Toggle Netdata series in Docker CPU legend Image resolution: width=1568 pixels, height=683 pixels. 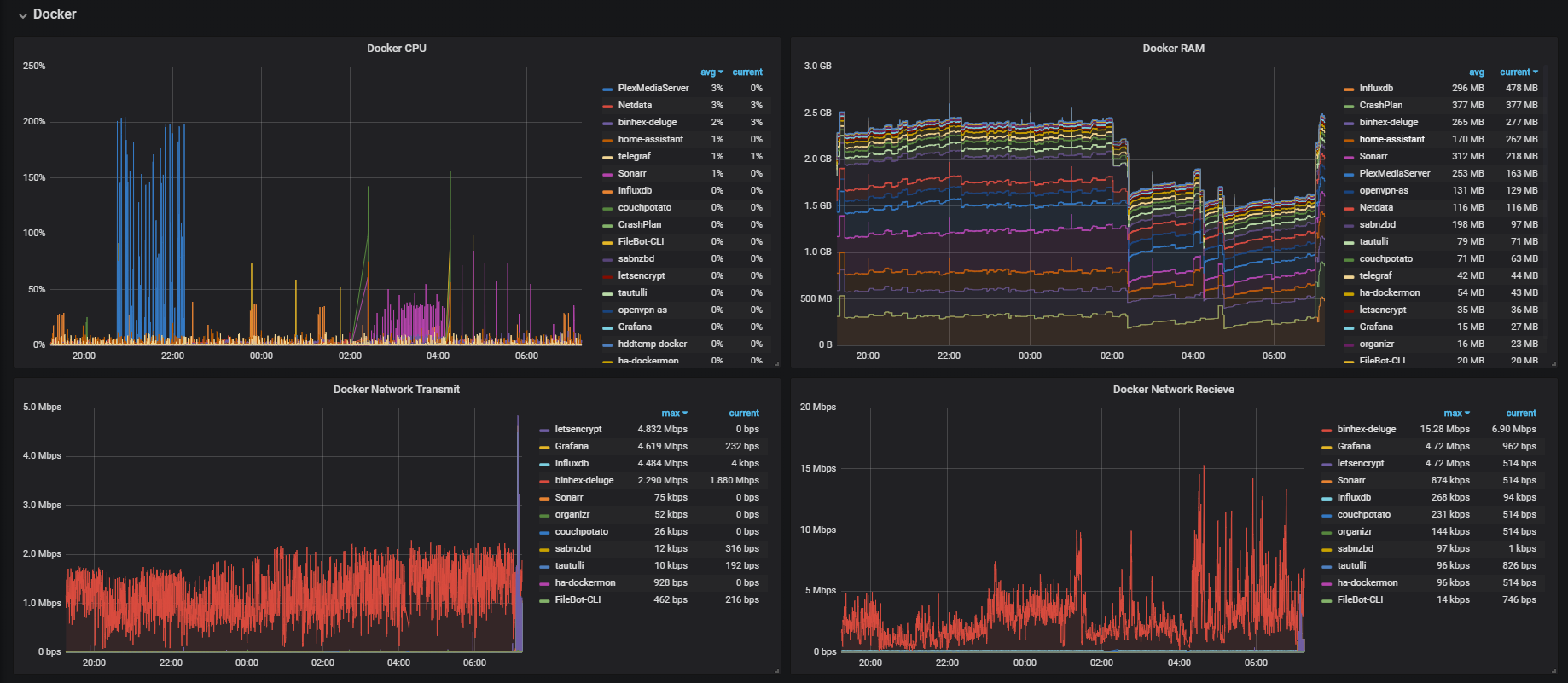point(635,106)
